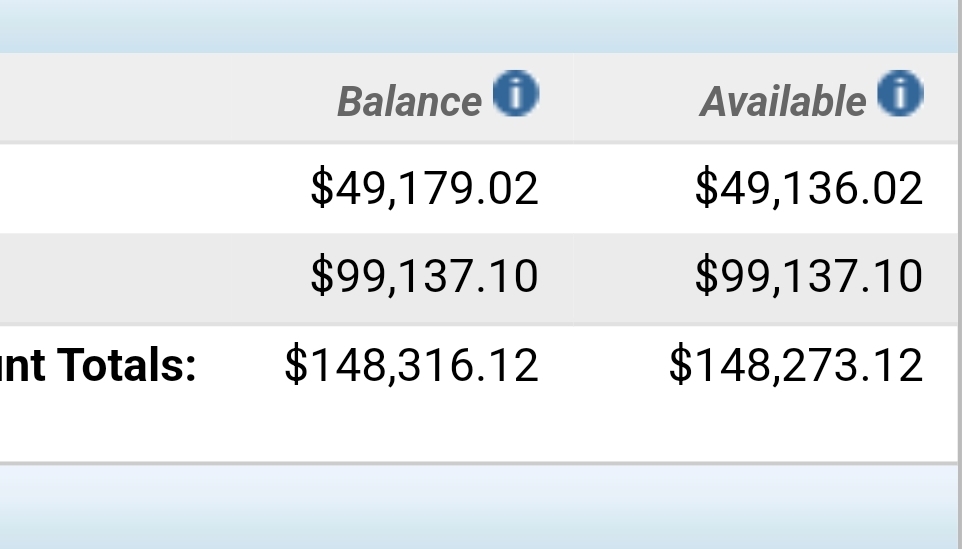The image size is (963, 549).
Task: Select the $99,137.10 value under Available
Action: point(809,276)
